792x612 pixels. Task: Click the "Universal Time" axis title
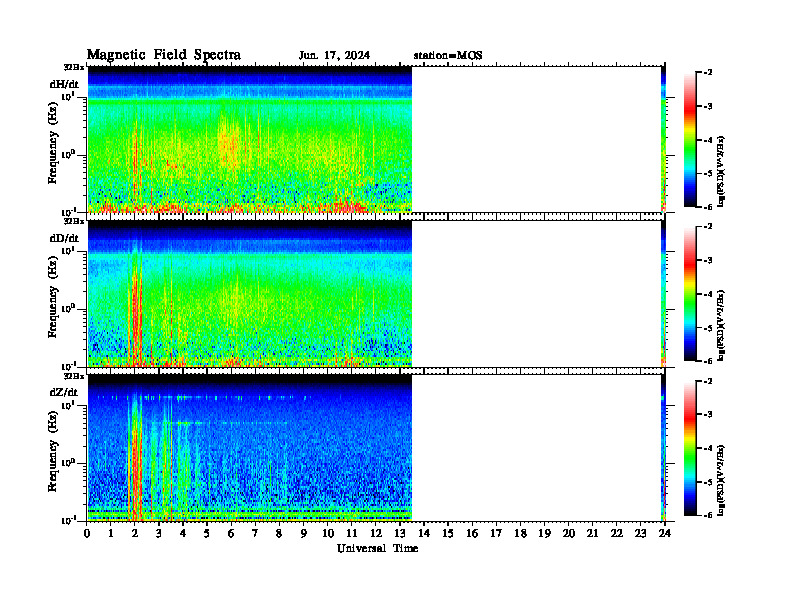click(377, 548)
